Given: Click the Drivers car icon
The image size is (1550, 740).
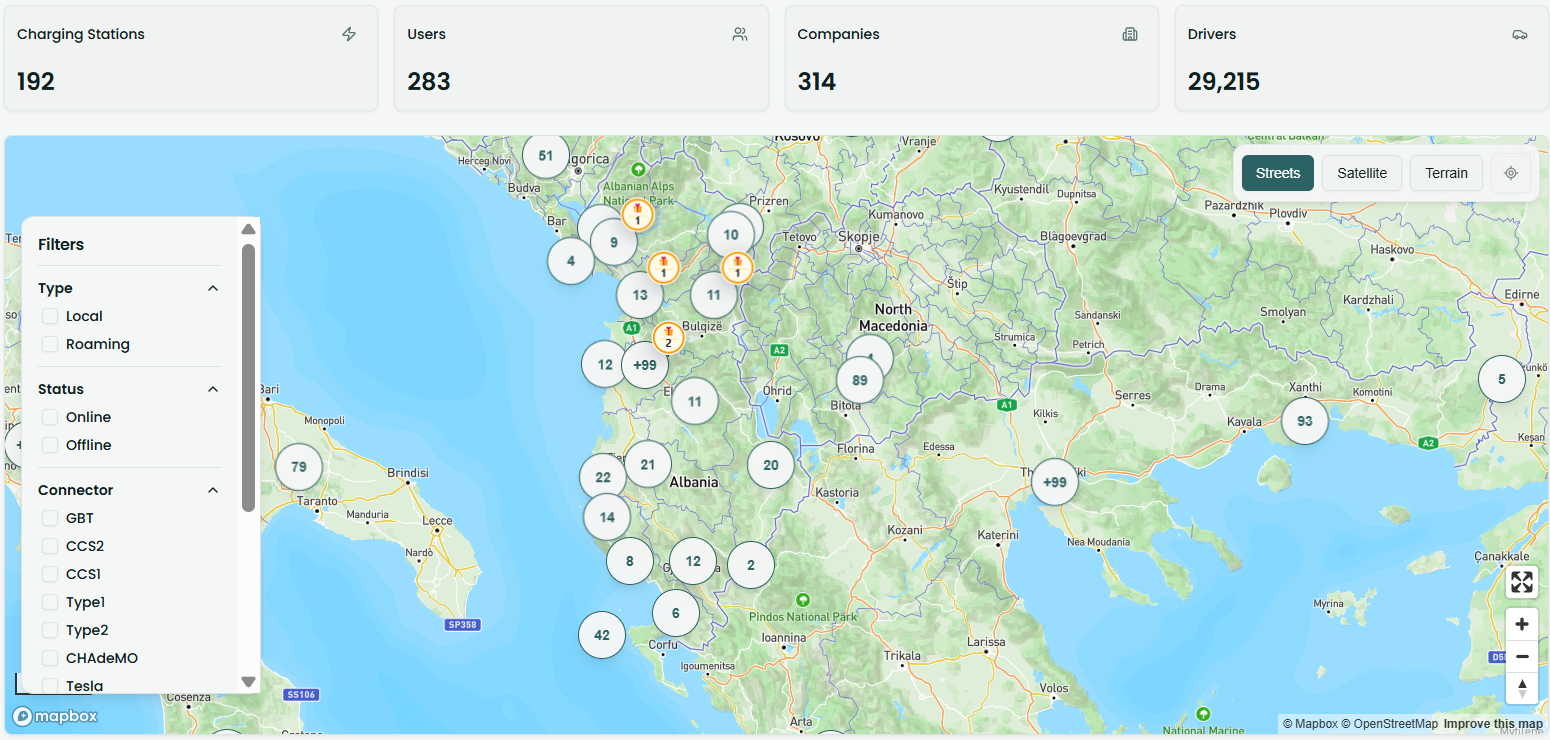Looking at the screenshot, I should (x=1520, y=34).
